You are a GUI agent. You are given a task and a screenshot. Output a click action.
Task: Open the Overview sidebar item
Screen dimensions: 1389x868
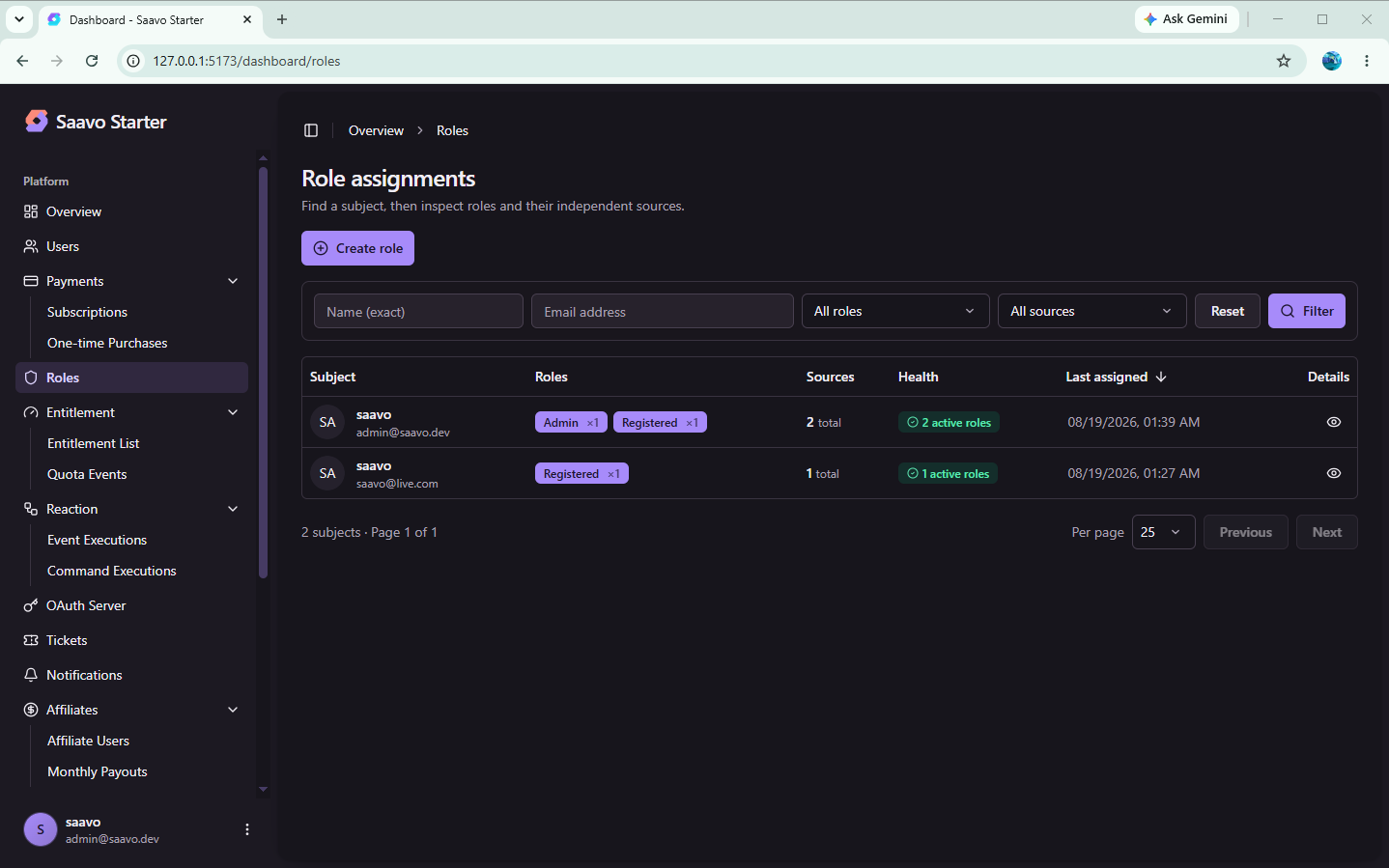(132, 211)
